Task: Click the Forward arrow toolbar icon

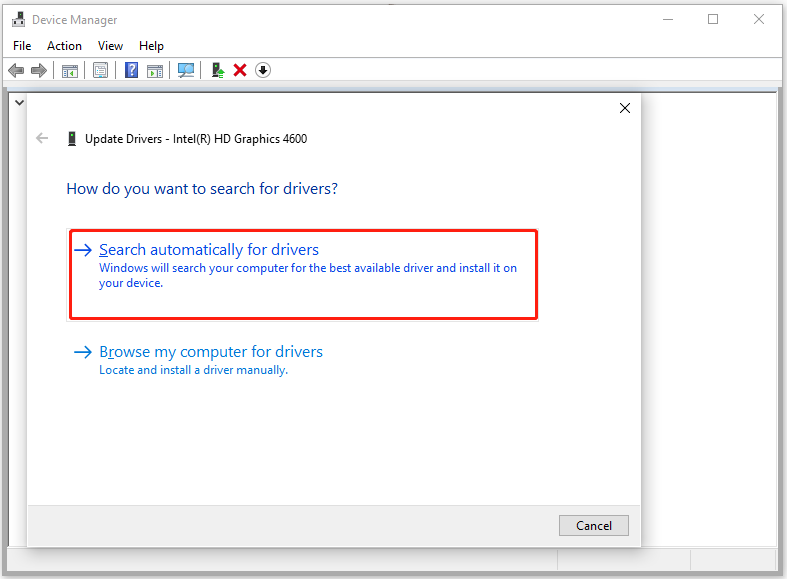Action: pos(39,70)
